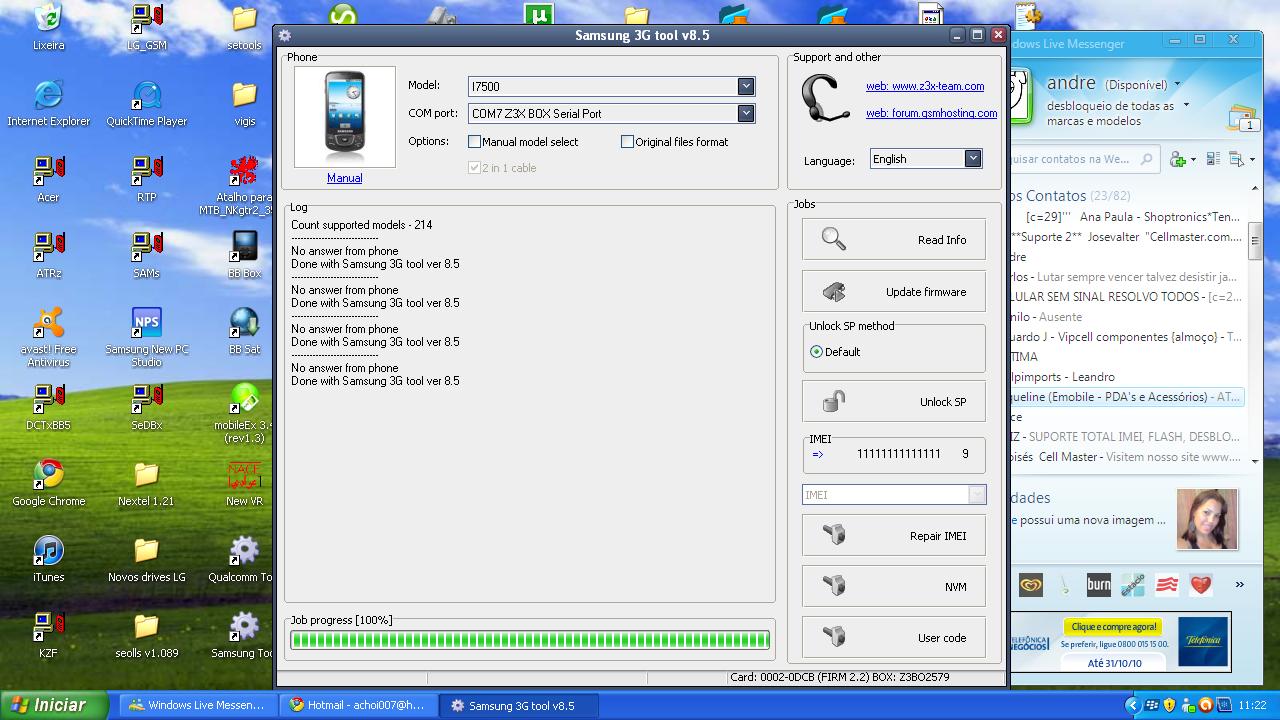Click the Repair IMEI button

(893, 536)
